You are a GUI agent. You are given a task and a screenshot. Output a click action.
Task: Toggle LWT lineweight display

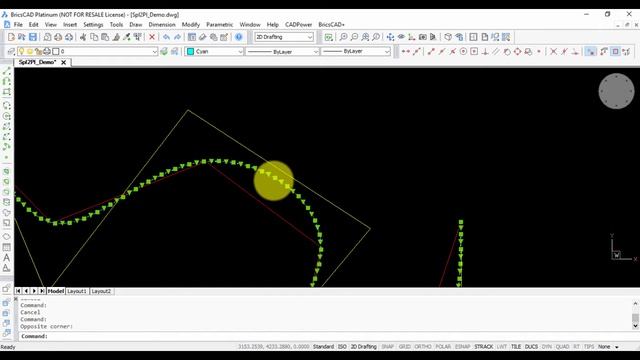click(x=502, y=347)
